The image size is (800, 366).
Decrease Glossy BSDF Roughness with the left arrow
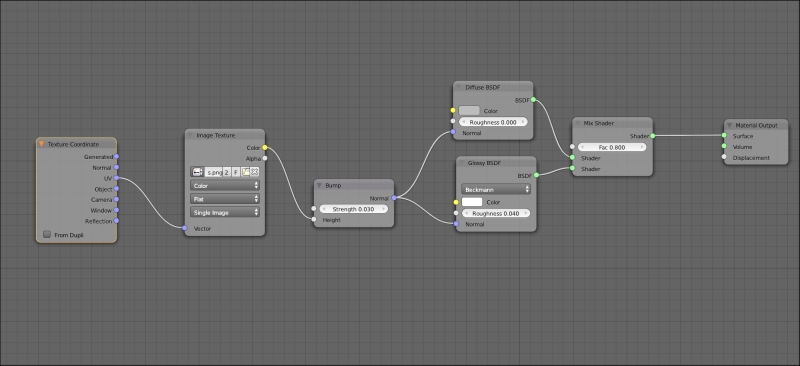coord(466,213)
